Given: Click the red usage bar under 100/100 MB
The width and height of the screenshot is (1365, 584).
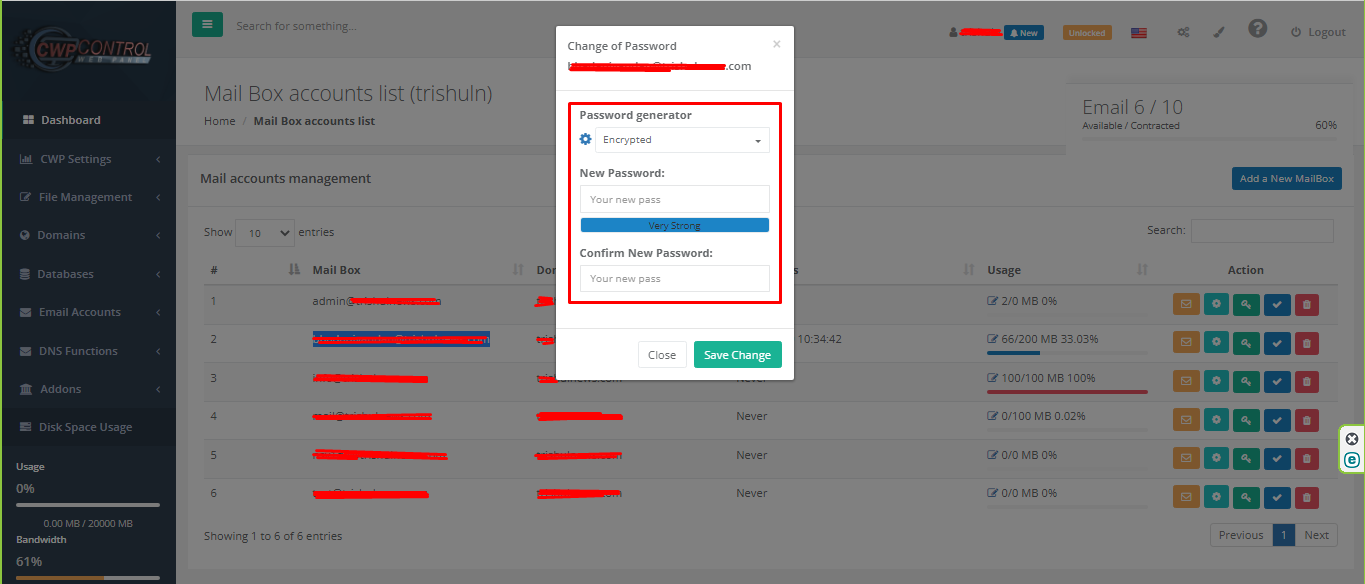Looking at the screenshot, I should [1067, 392].
